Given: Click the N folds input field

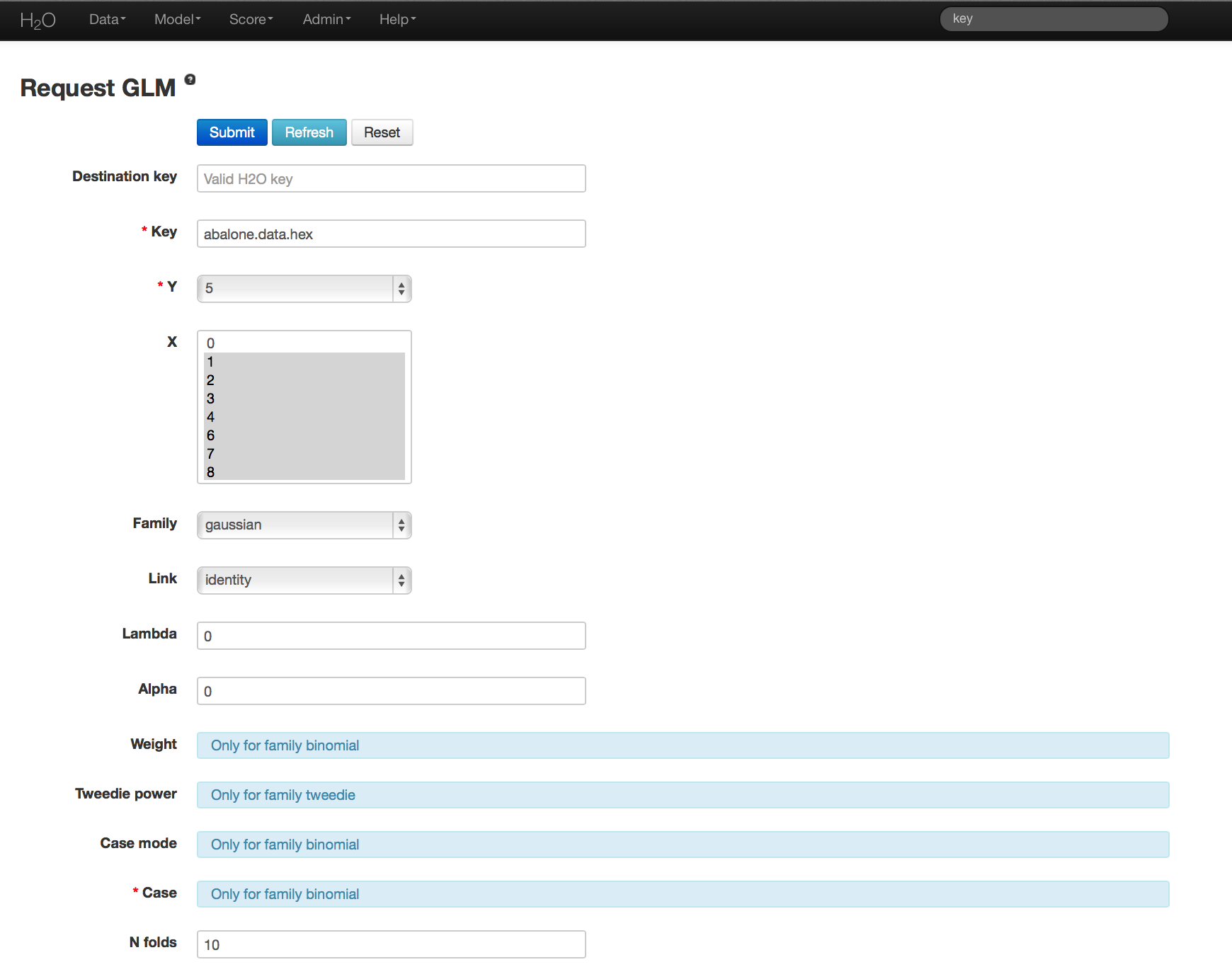Looking at the screenshot, I should coord(391,944).
